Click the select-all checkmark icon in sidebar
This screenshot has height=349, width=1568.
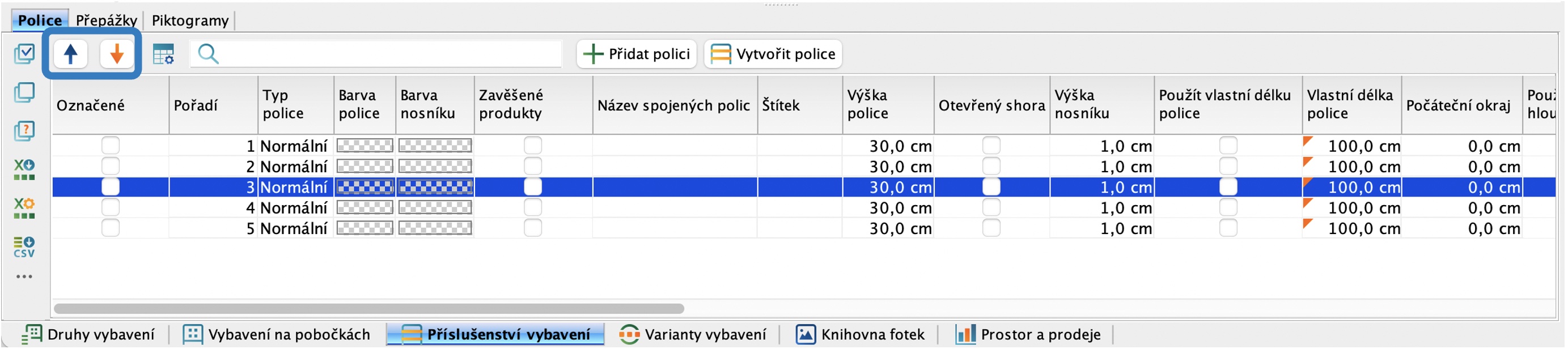(24, 53)
